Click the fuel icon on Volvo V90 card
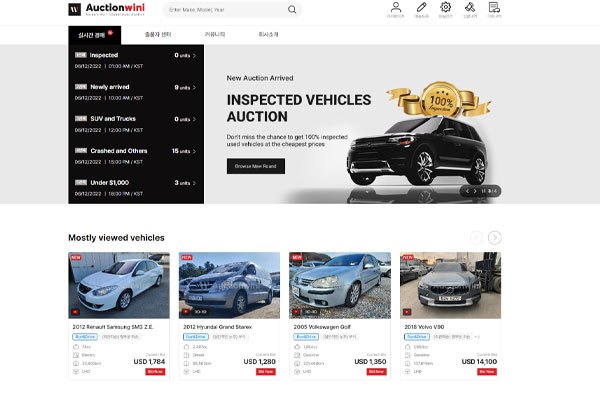 point(408,355)
